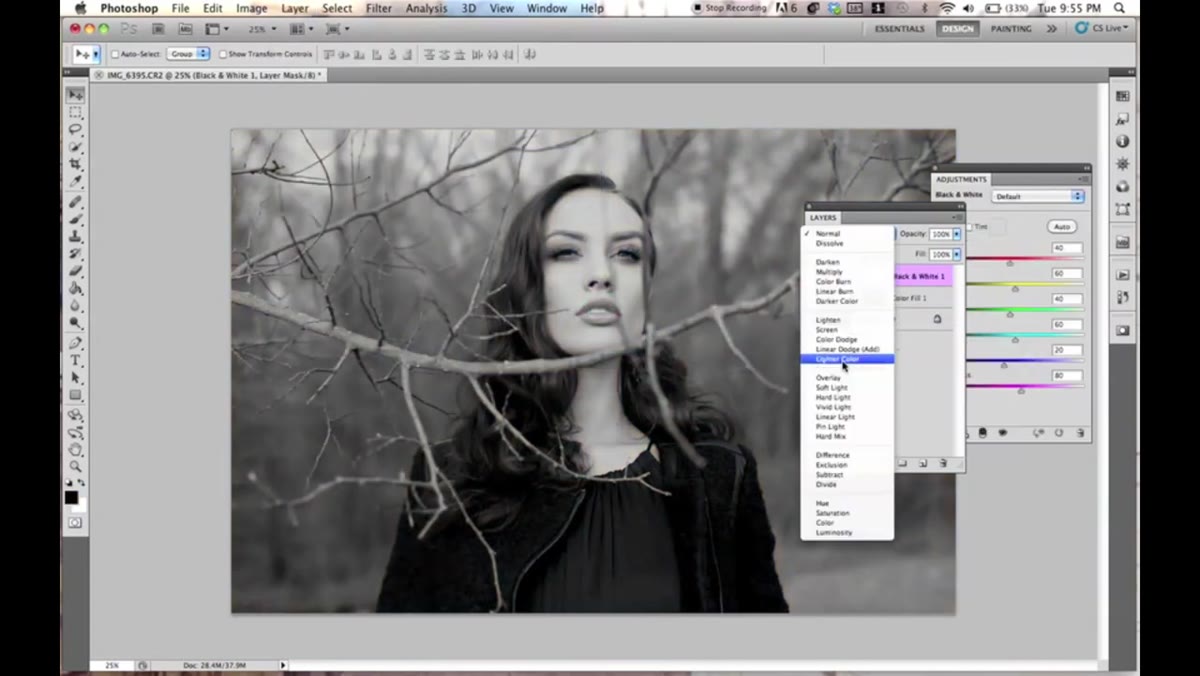Select the Eyedropper tool
This screenshot has width=1200, height=676.
click(76, 181)
